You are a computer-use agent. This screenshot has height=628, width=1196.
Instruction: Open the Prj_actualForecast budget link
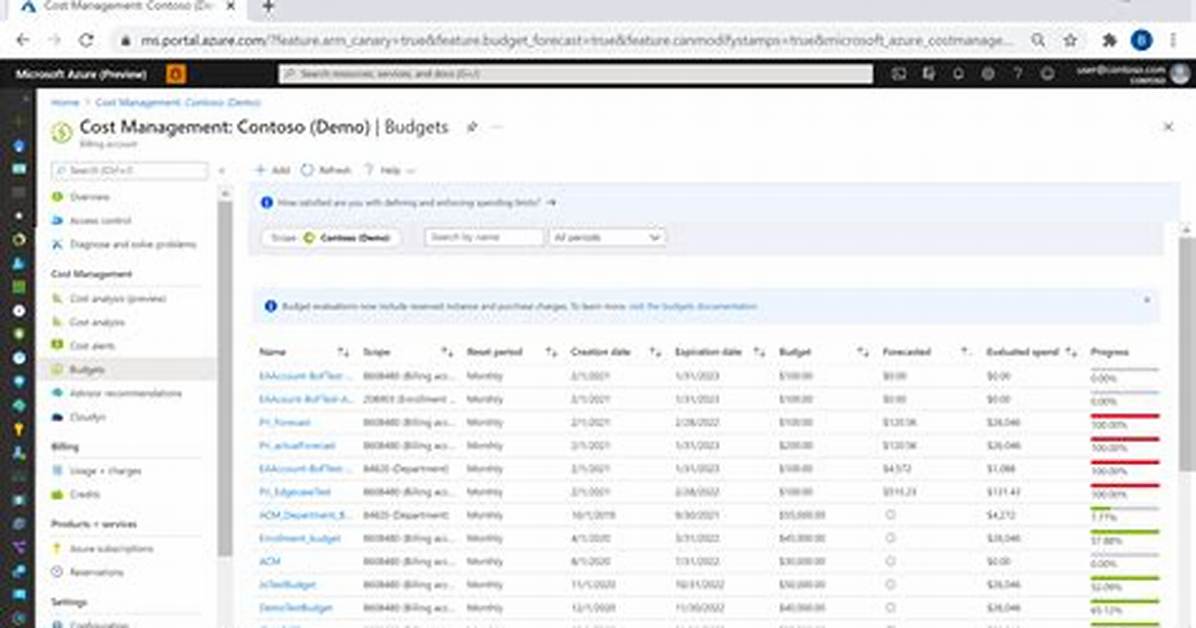point(297,446)
